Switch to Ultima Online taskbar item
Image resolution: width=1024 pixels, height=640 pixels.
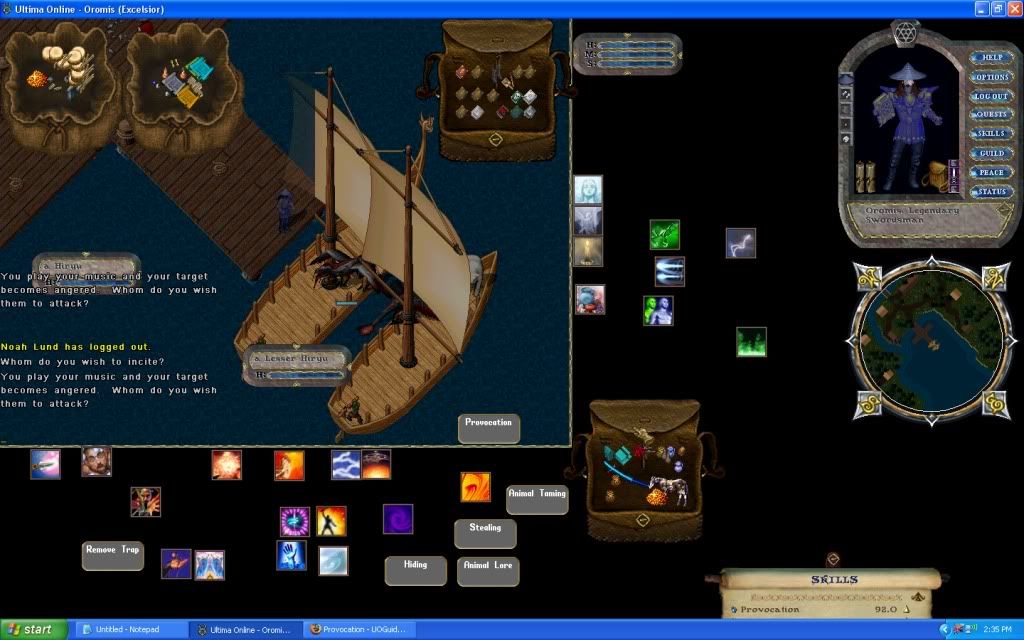point(246,630)
